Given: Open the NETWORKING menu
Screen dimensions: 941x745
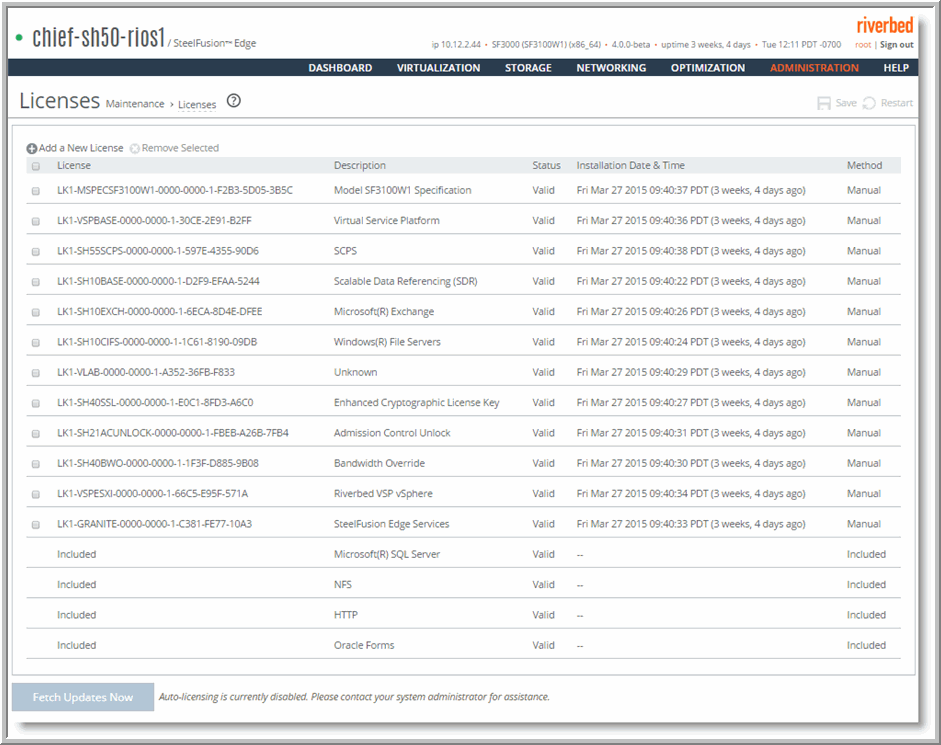Looking at the screenshot, I should (x=611, y=68).
